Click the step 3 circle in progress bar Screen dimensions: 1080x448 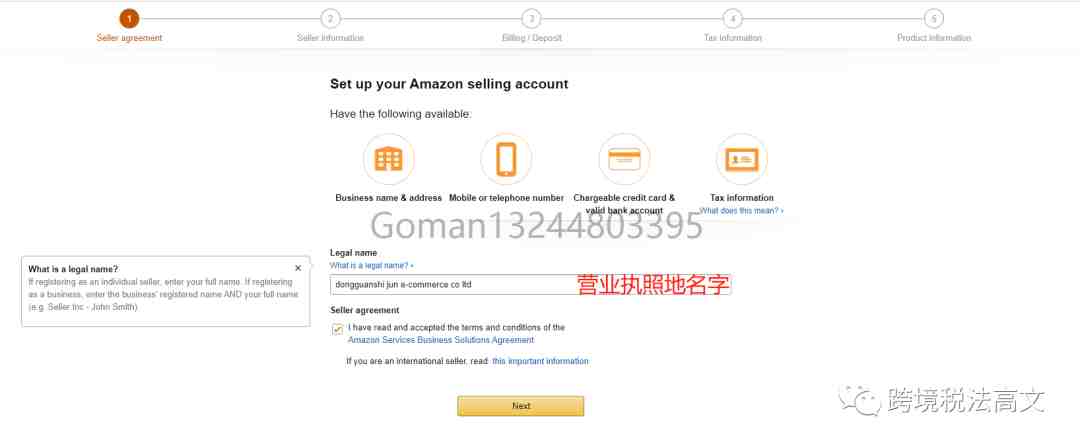coord(531,19)
